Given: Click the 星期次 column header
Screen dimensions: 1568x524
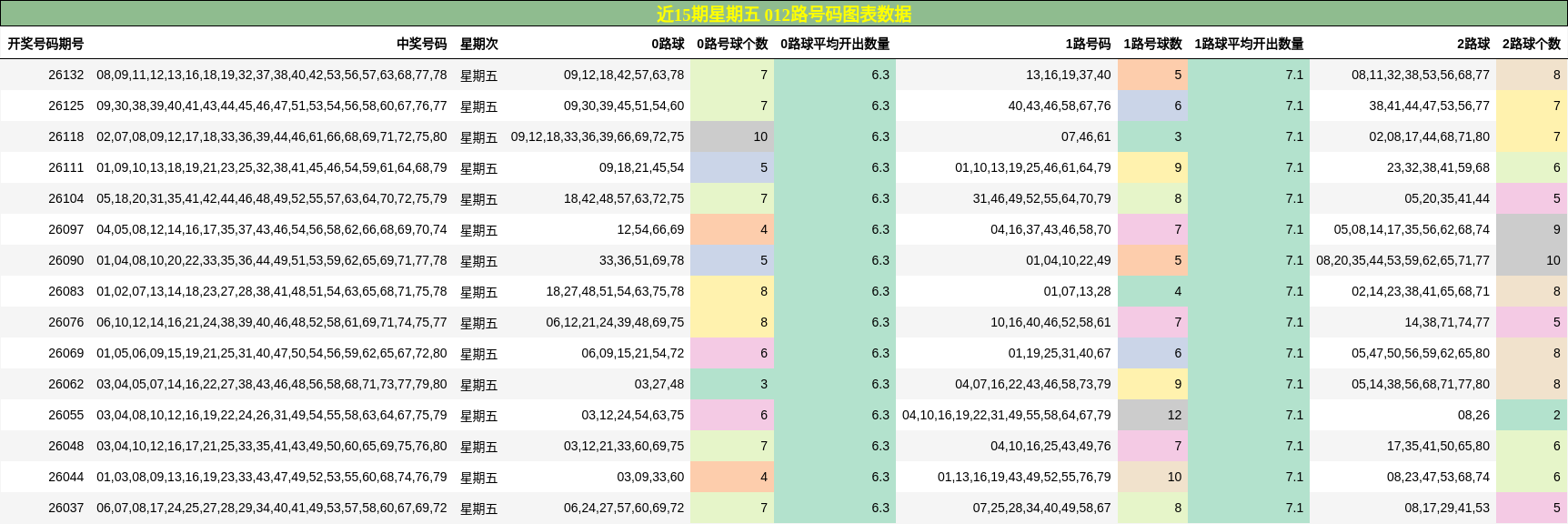Looking at the screenshot, I should (478, 44).
